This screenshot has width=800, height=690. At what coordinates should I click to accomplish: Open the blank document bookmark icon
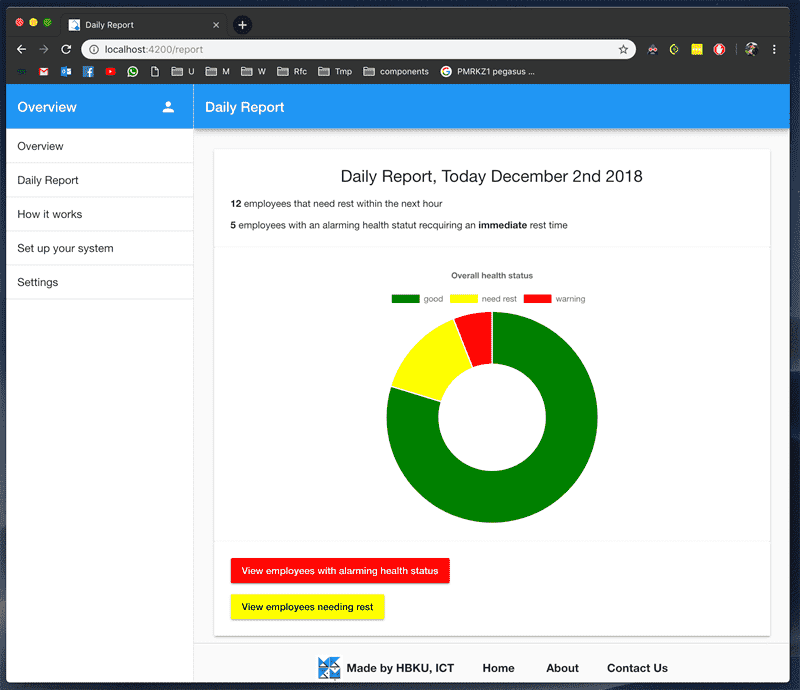click(x=155, y=71)
